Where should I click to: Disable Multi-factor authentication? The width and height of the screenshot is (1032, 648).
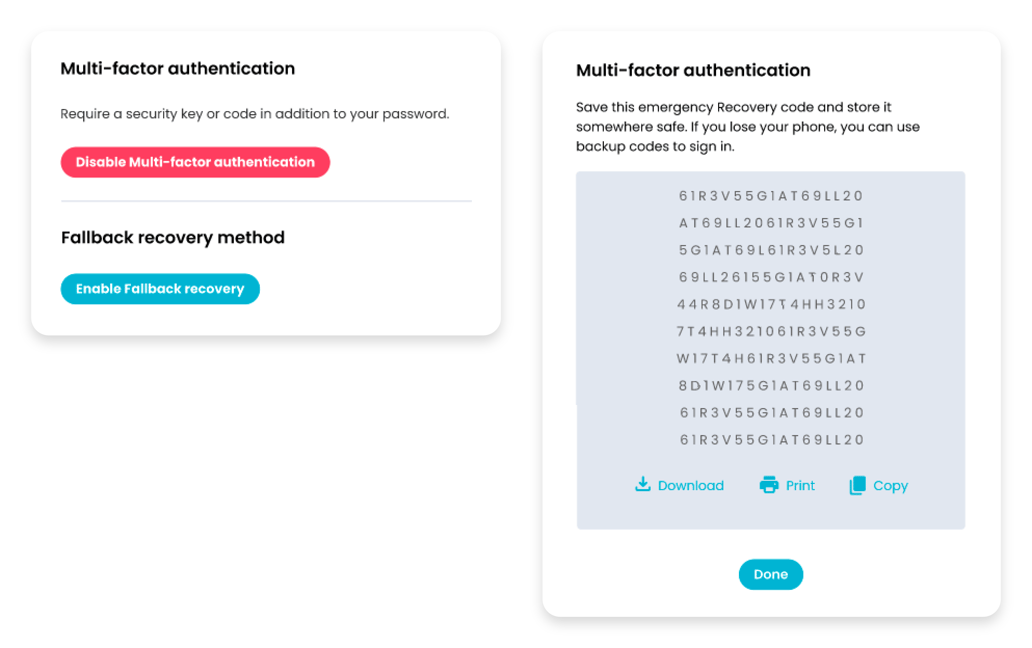coord(194,161)
